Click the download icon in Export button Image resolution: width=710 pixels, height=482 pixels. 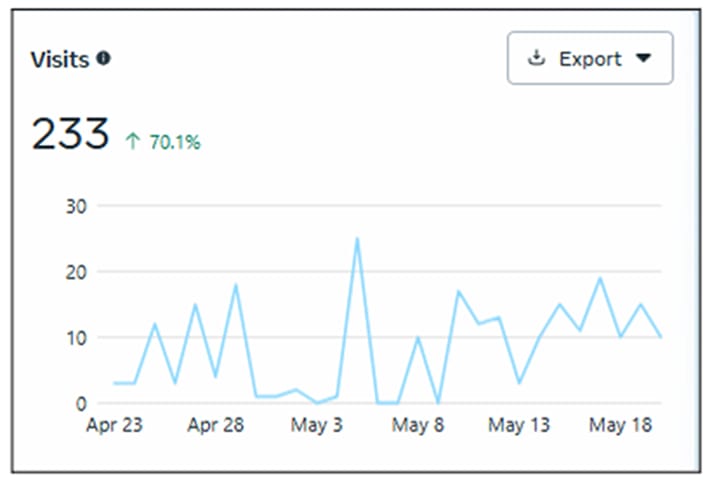point(536,58)
